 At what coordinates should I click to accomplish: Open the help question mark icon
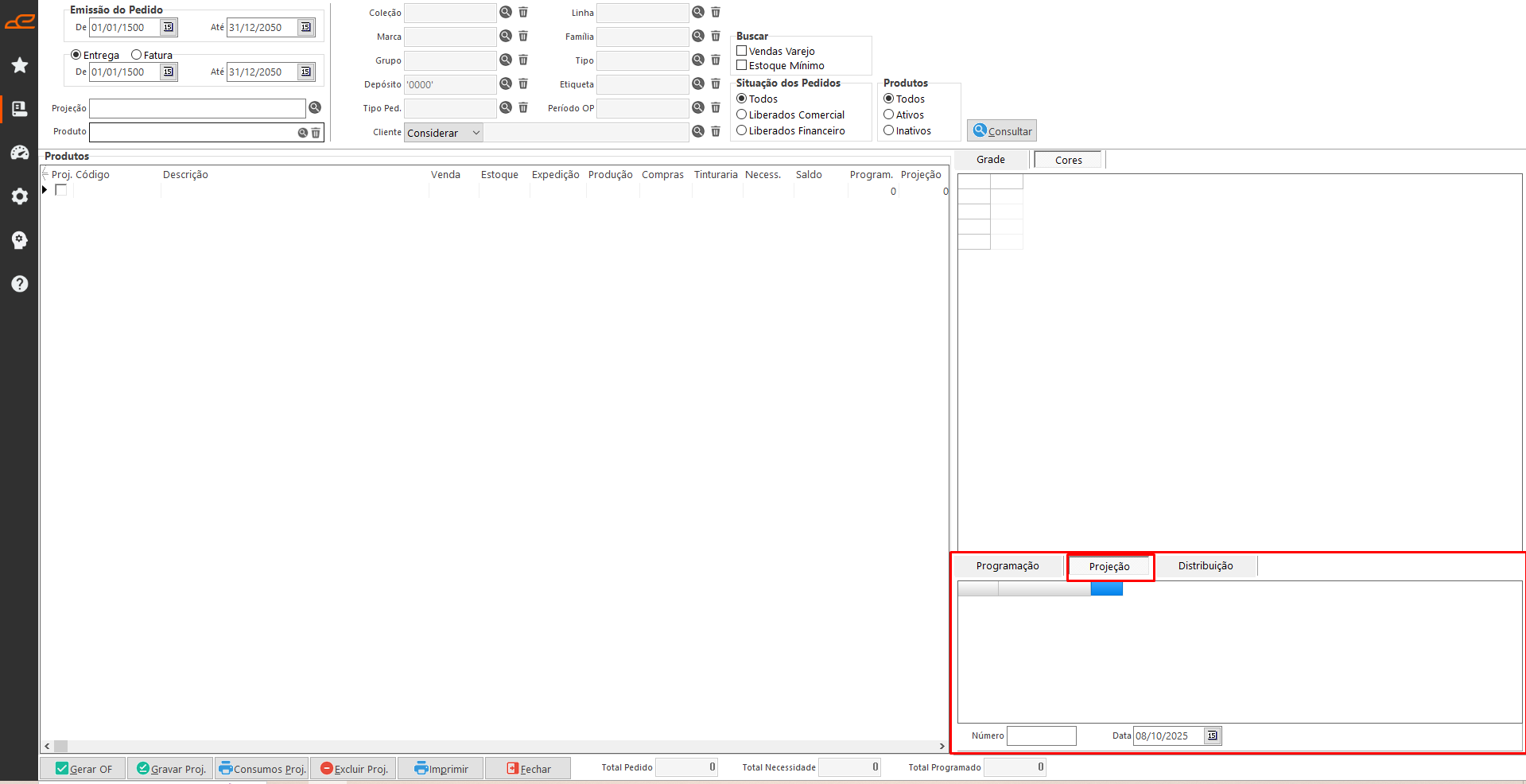[20, 284]
